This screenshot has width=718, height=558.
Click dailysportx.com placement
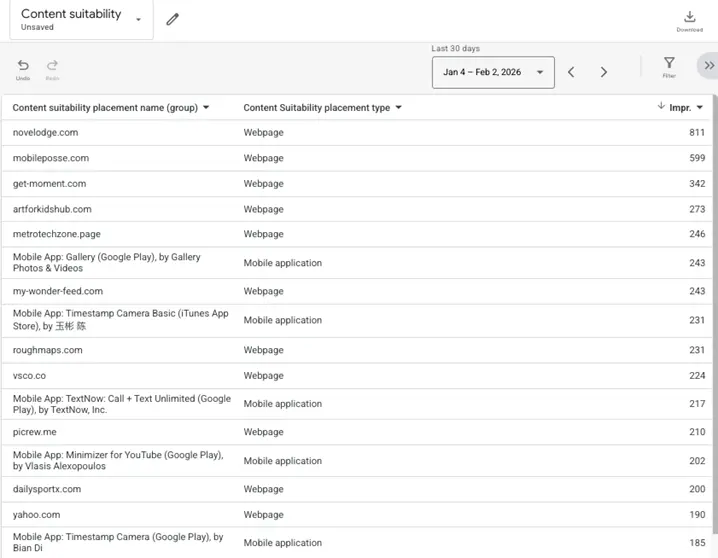pyautogui.click(x=47, y=489)
